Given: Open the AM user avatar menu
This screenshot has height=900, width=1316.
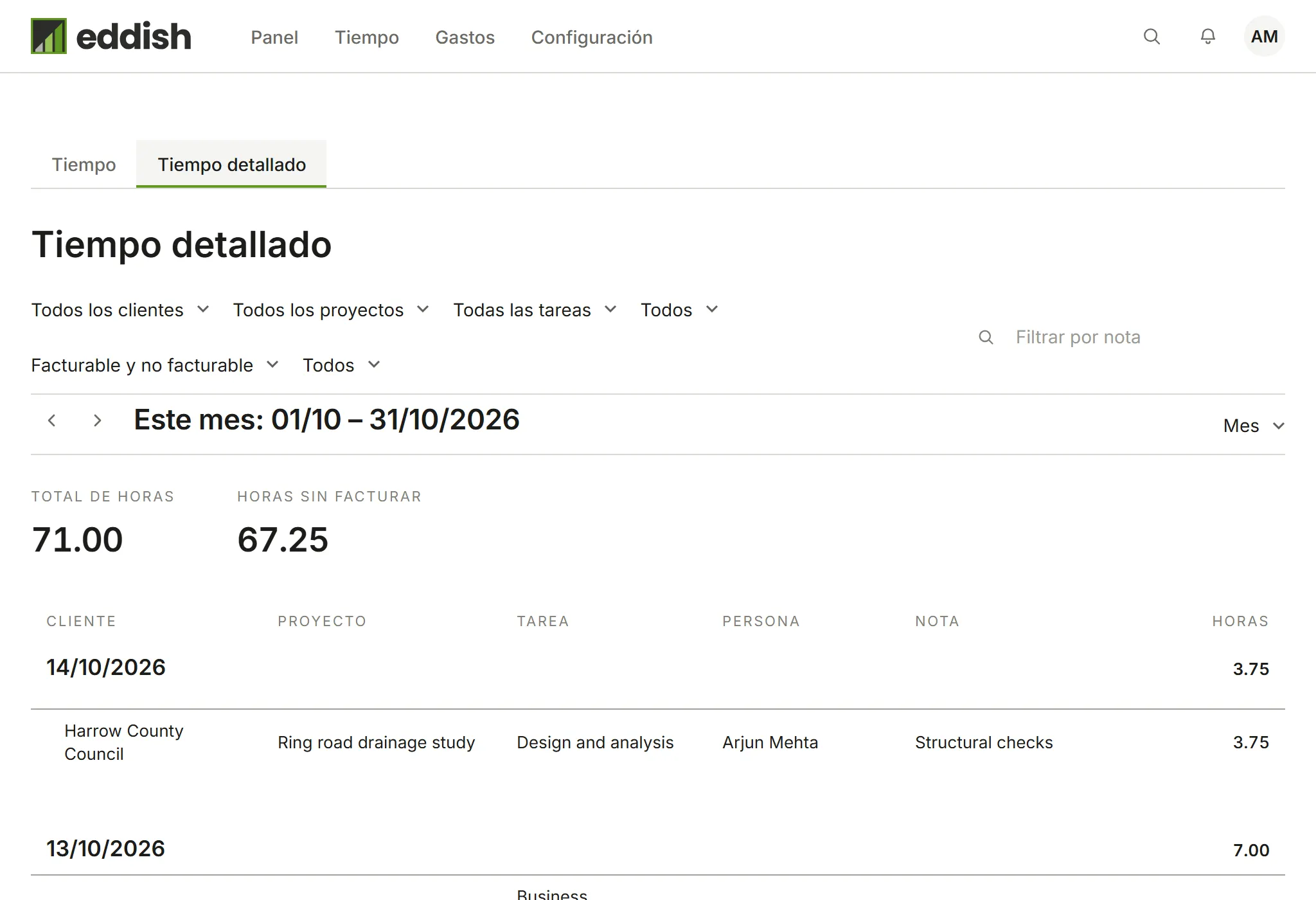Looking at the screenshot, I should pyautogui.click(x=1264, y=37).
